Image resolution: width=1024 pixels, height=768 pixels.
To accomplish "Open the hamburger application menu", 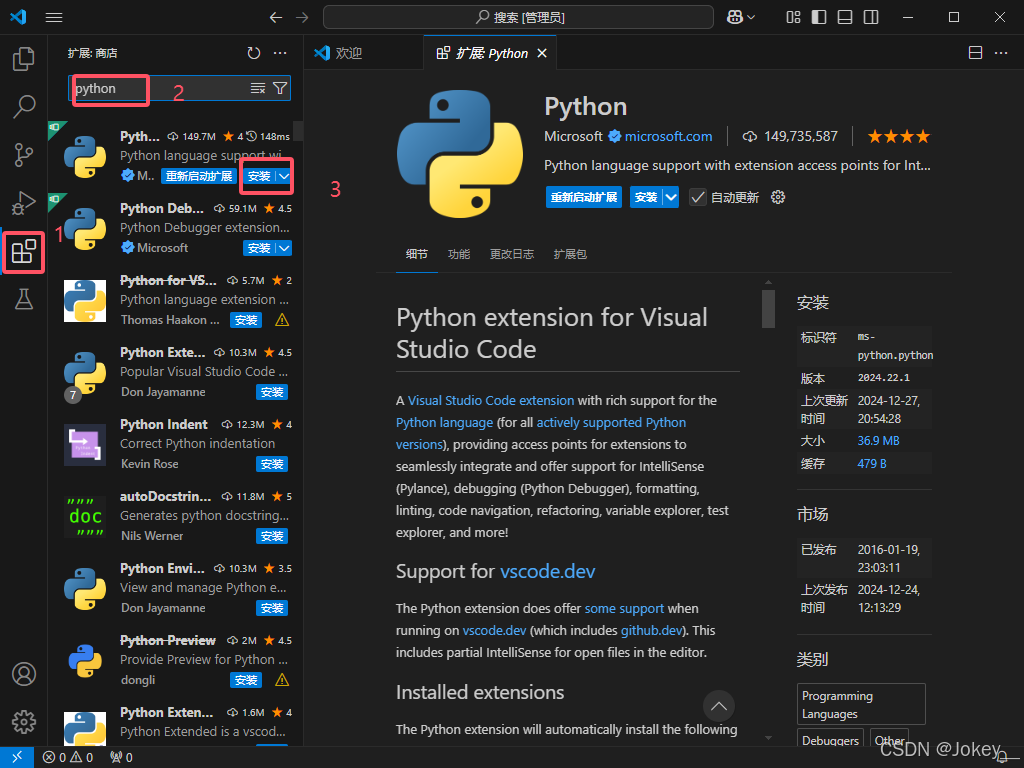I will pyautogui.click(x=54, y=18).
